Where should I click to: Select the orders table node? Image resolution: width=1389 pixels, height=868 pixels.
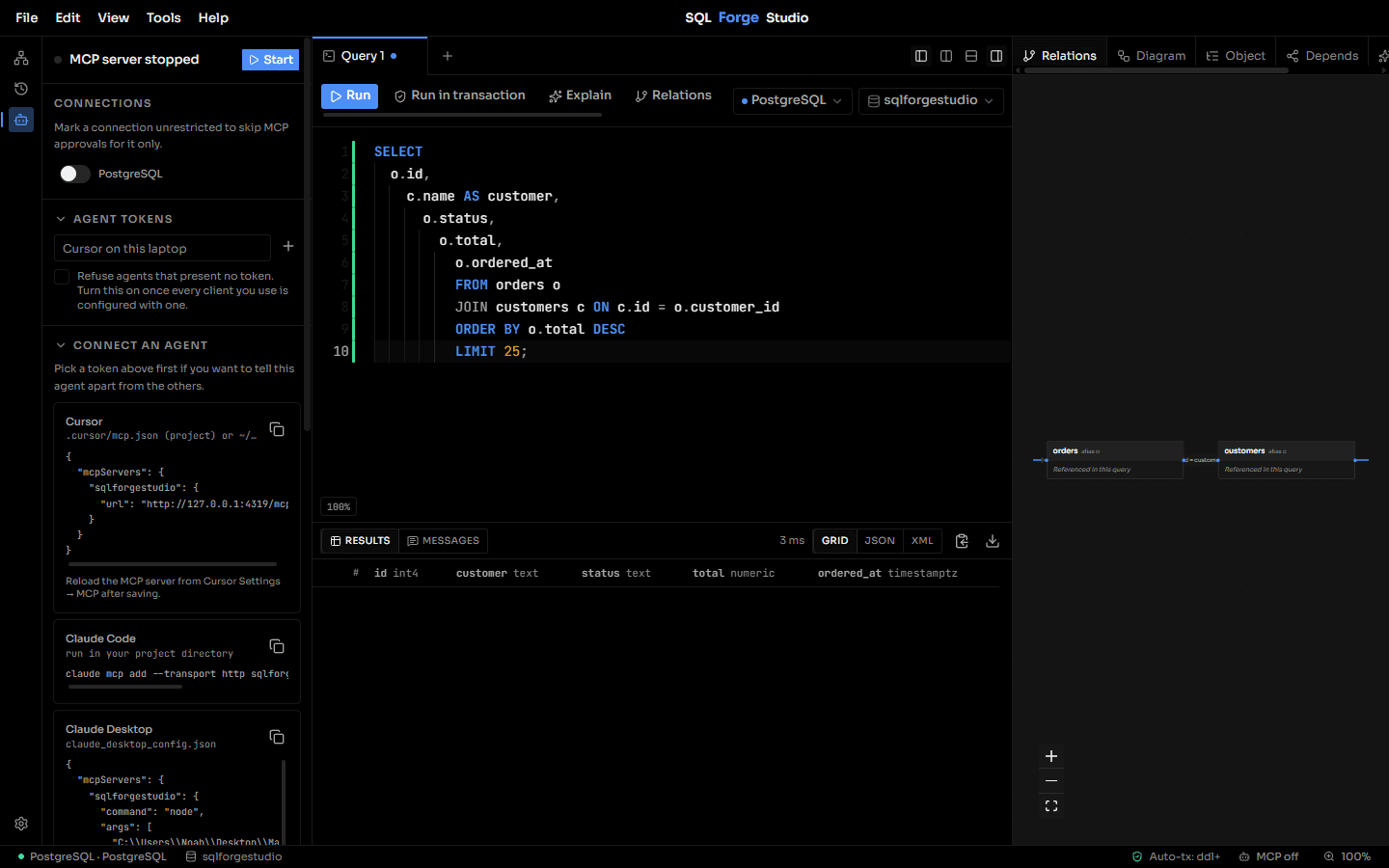tap(1115, 460)
